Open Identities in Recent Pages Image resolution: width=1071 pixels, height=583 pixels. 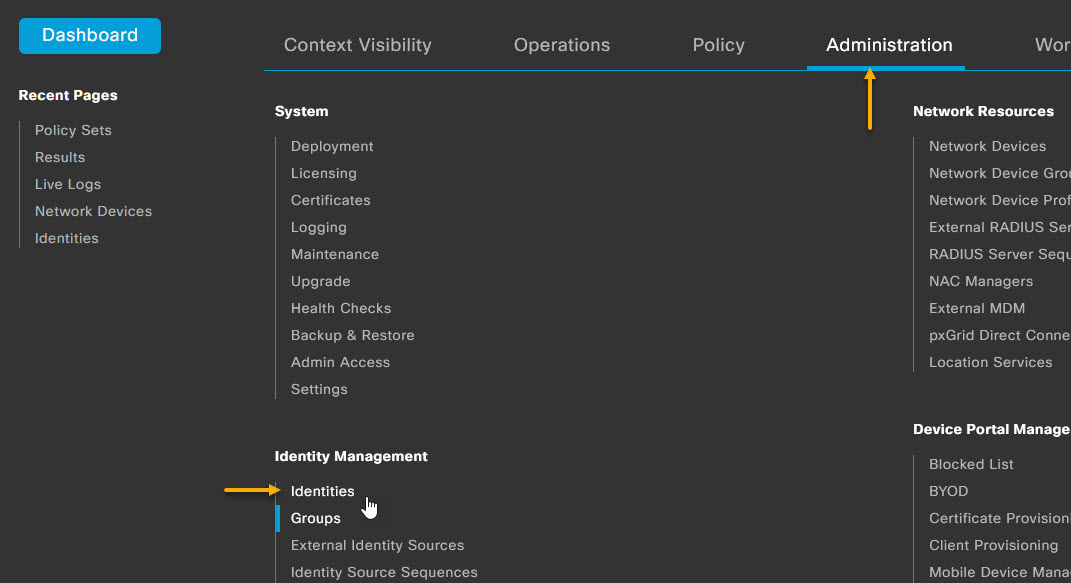66,238
